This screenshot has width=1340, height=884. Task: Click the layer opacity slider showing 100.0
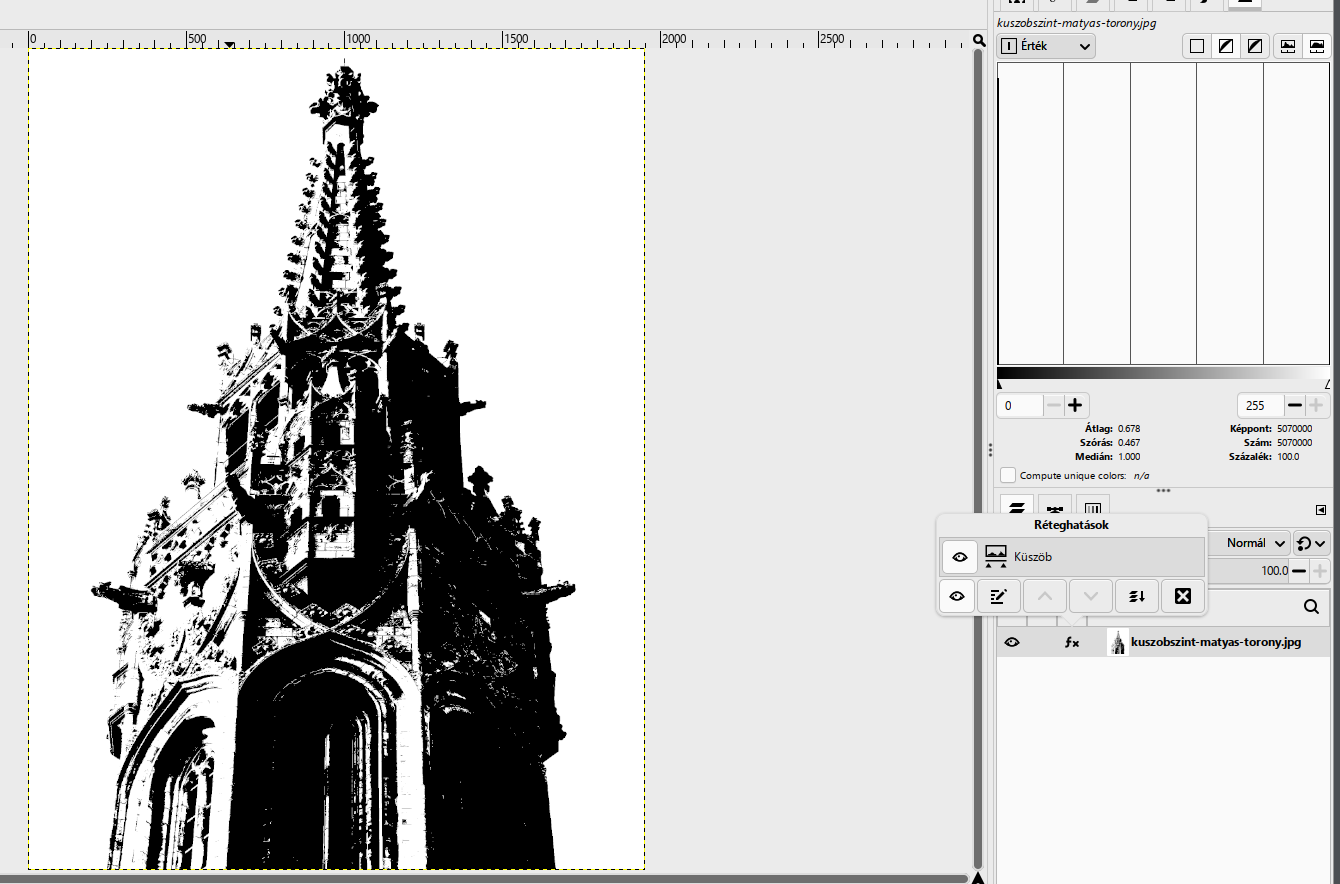1248,571
